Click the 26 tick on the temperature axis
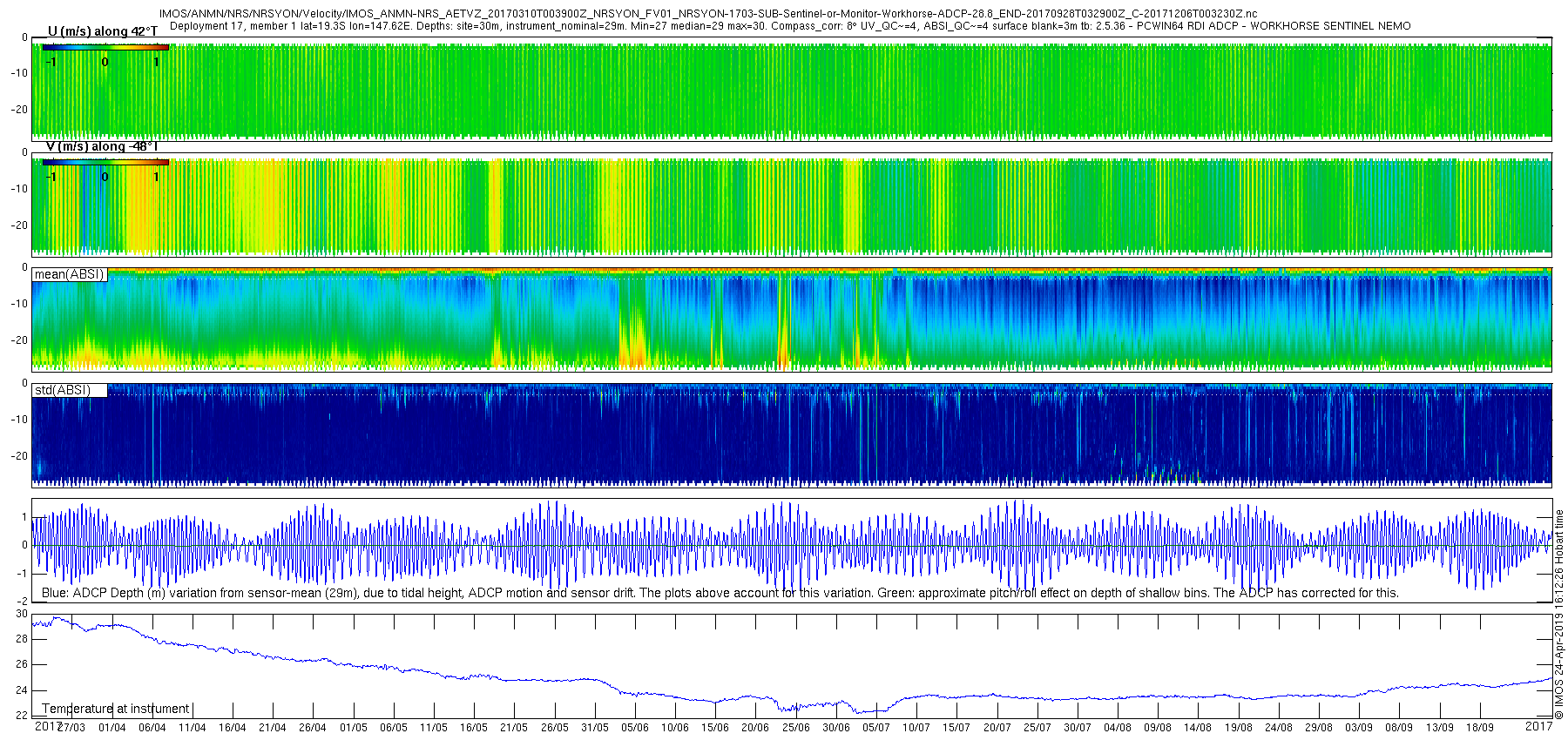 point(22,664)
